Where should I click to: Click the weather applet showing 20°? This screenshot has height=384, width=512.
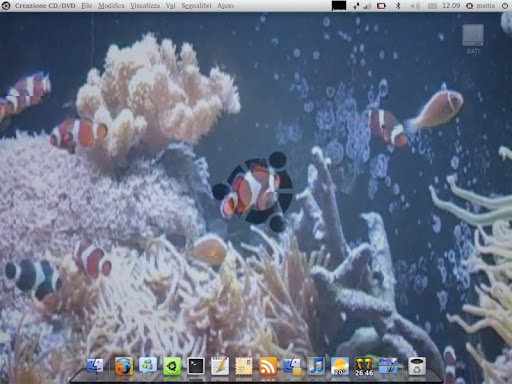click(x=340, y=366)
